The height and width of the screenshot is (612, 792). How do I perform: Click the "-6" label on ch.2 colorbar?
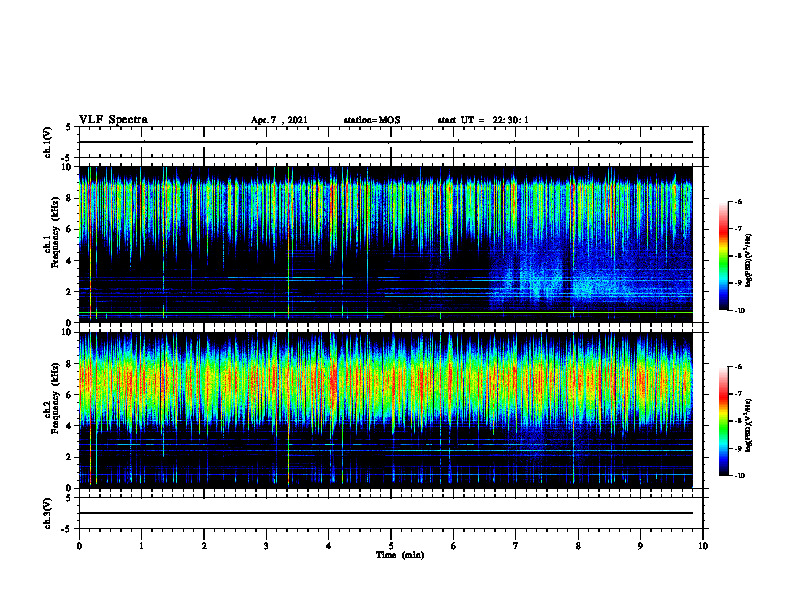tap(738, 367)
